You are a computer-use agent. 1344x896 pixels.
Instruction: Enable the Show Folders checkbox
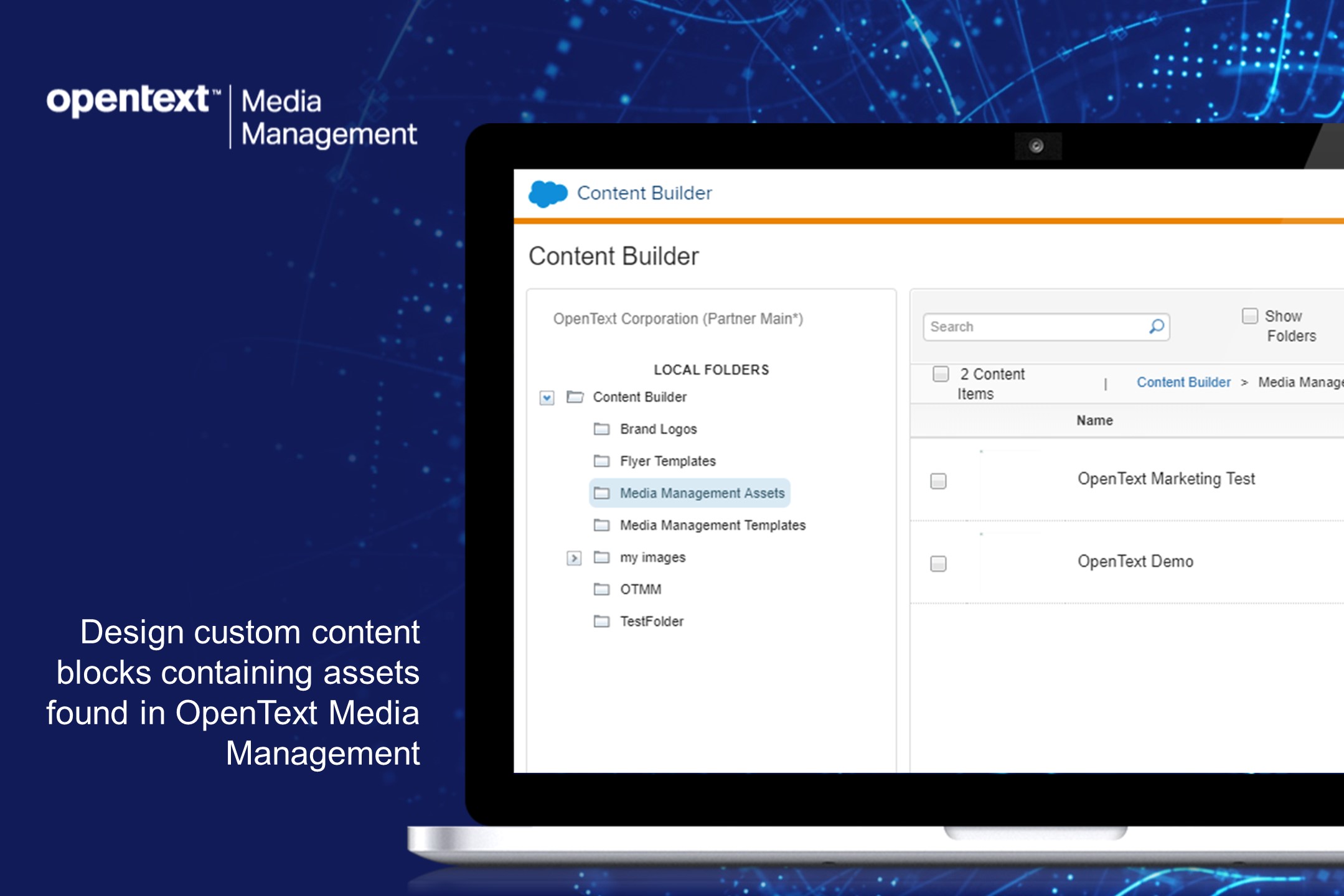1249,317
